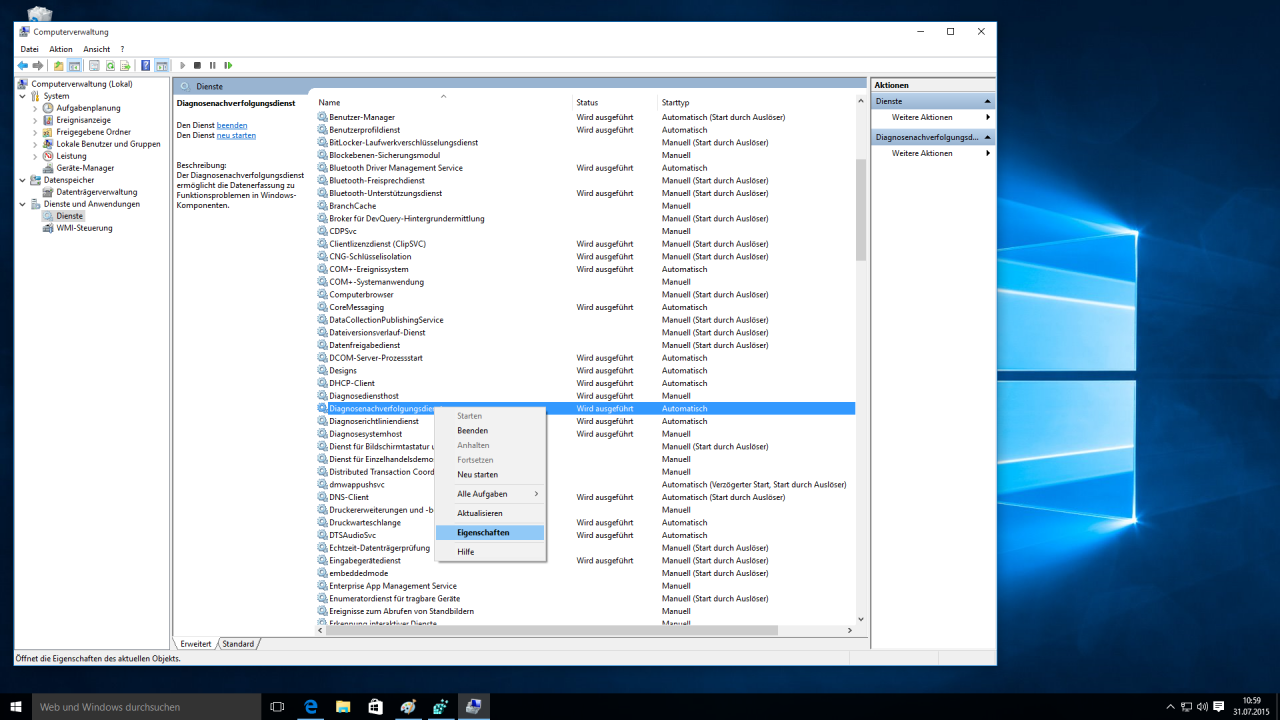Toggle the console tree toolbar icon
The height and width of the screenshot is (720, 1280).
tap(74, 65)
